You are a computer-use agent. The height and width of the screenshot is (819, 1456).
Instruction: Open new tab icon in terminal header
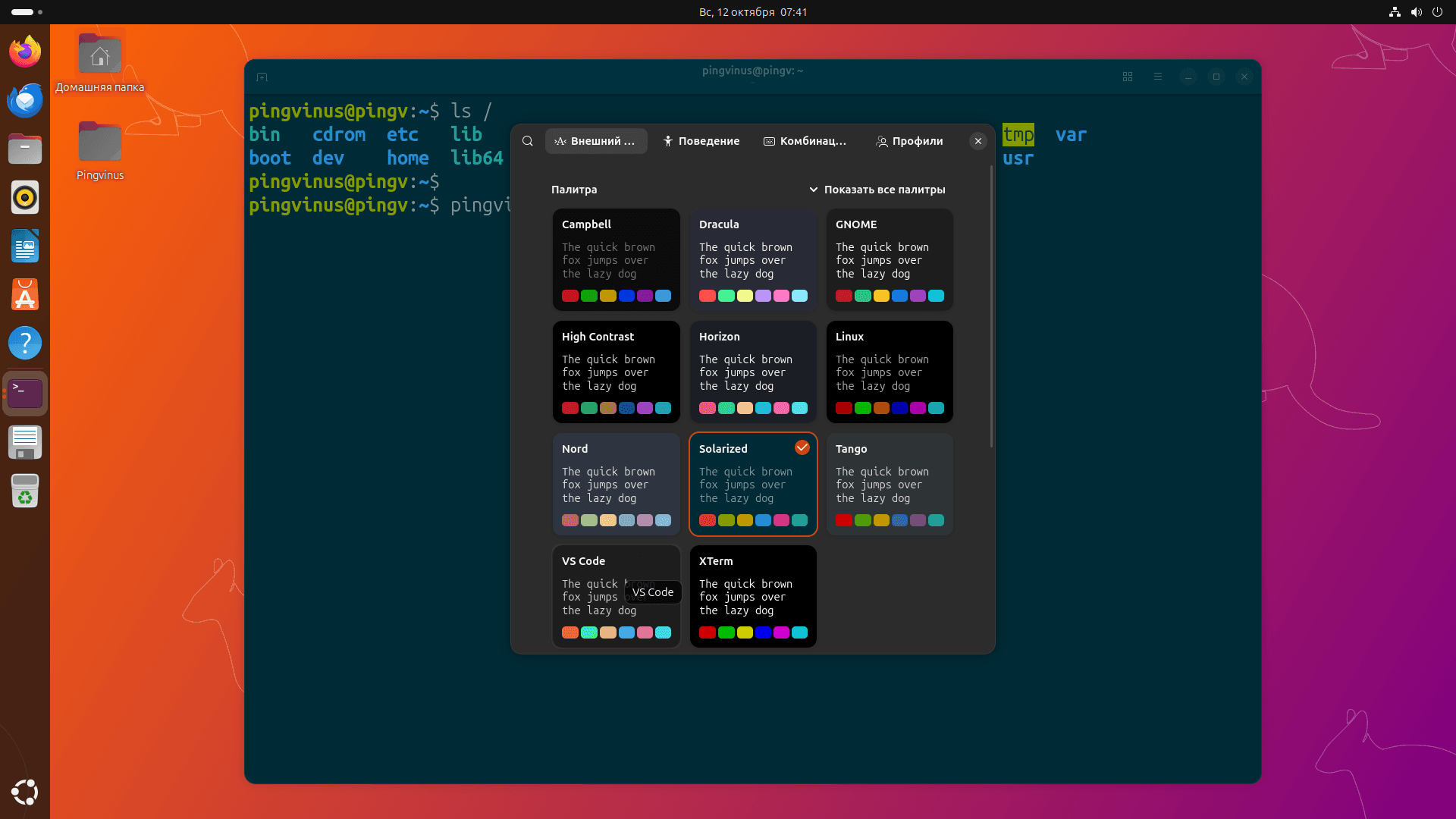[262, 77]
